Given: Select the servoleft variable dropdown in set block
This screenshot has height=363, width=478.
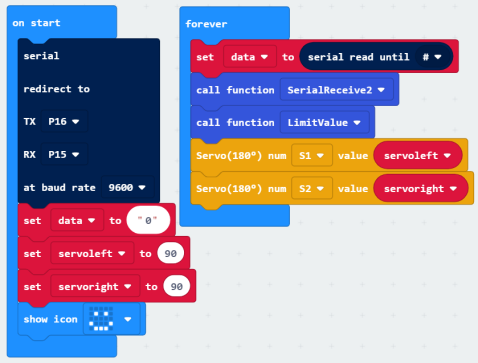Looking at the screenshot, I should tap(92, 254).
